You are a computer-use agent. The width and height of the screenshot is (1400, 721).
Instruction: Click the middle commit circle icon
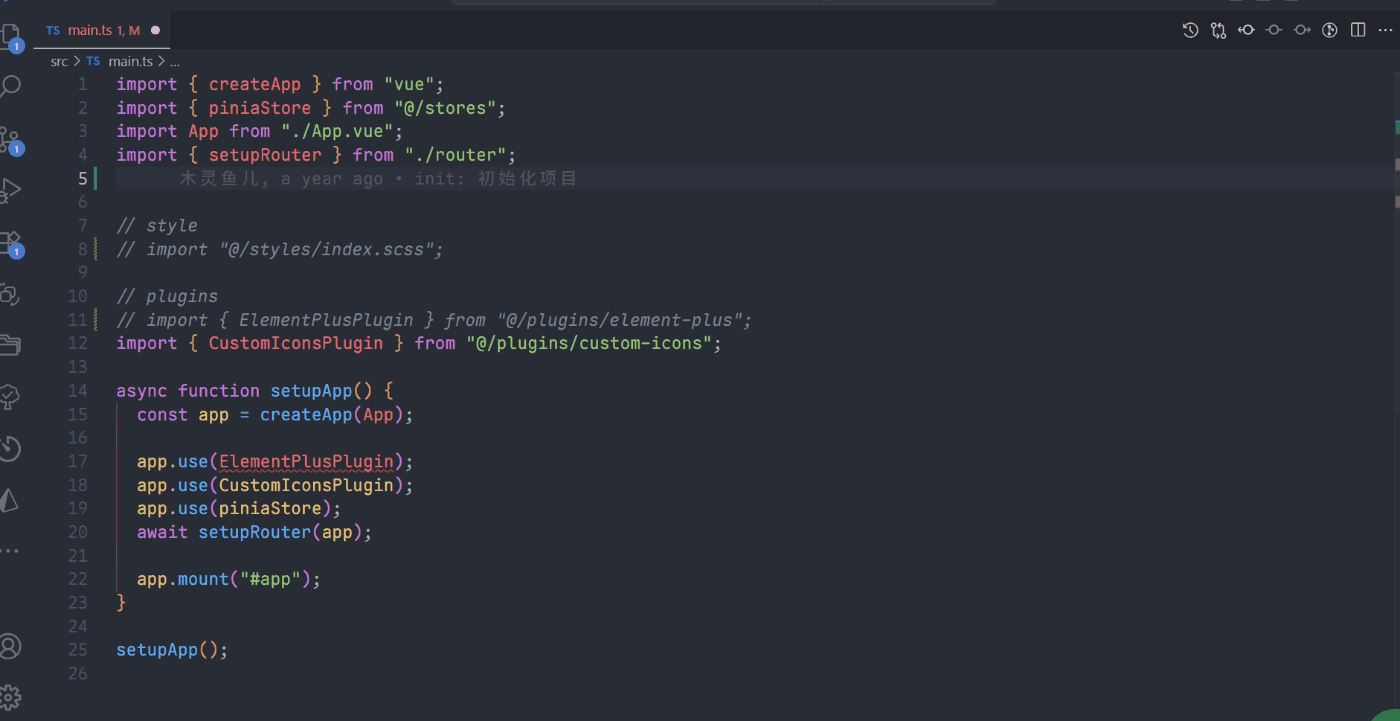tap(1274, 30)
